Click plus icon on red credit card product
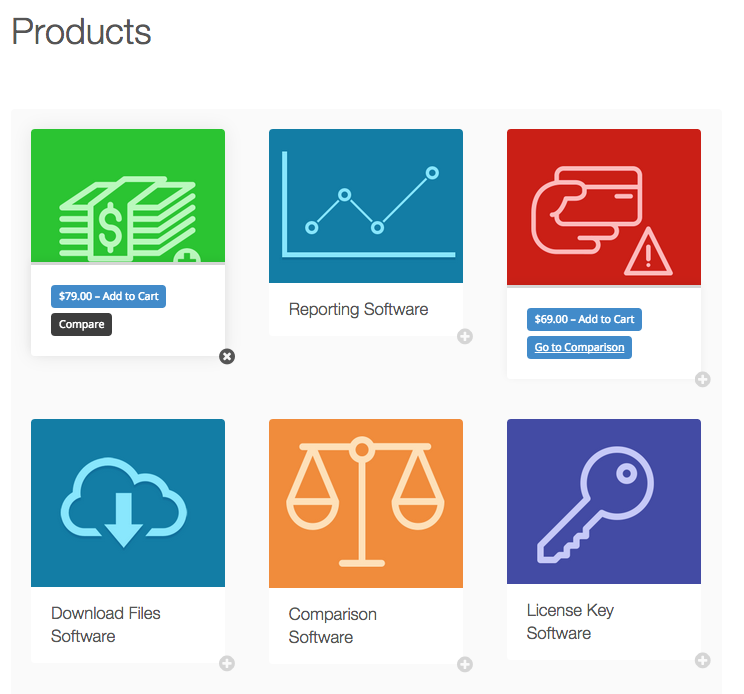 tap(703, 379)
